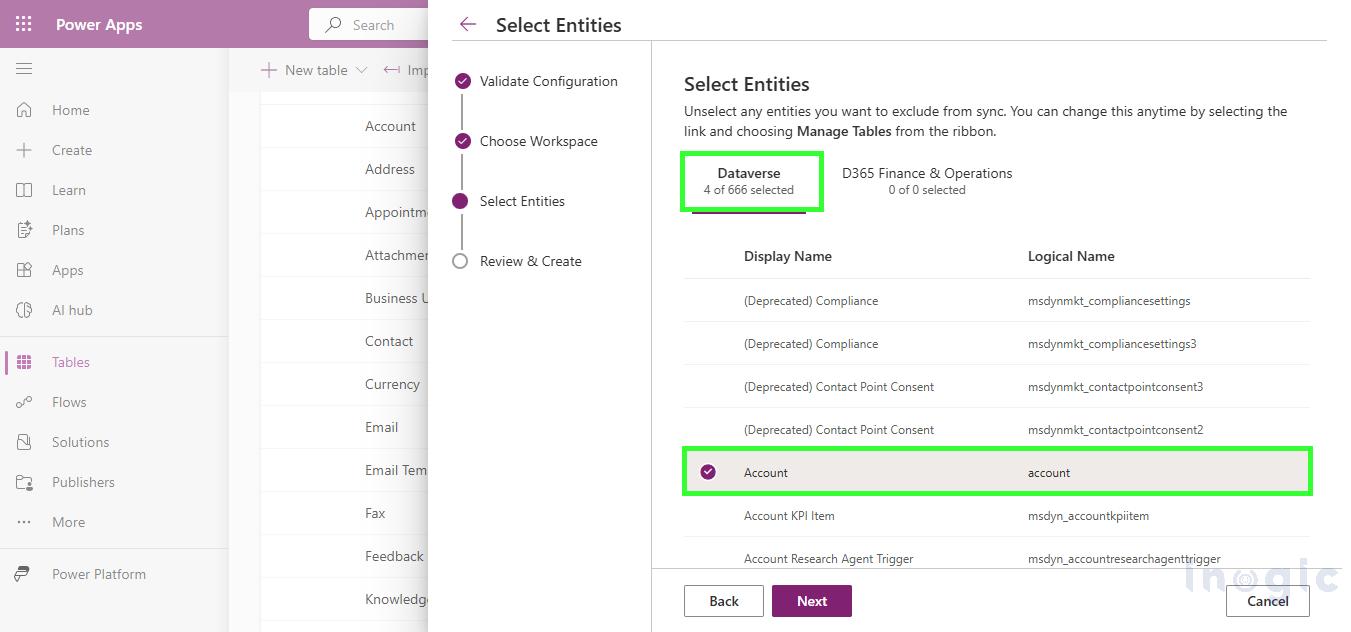The width and height of the screenshot is (1351, 632).
Task: Click Fax in the background tables list
Action: coord(375,513)
